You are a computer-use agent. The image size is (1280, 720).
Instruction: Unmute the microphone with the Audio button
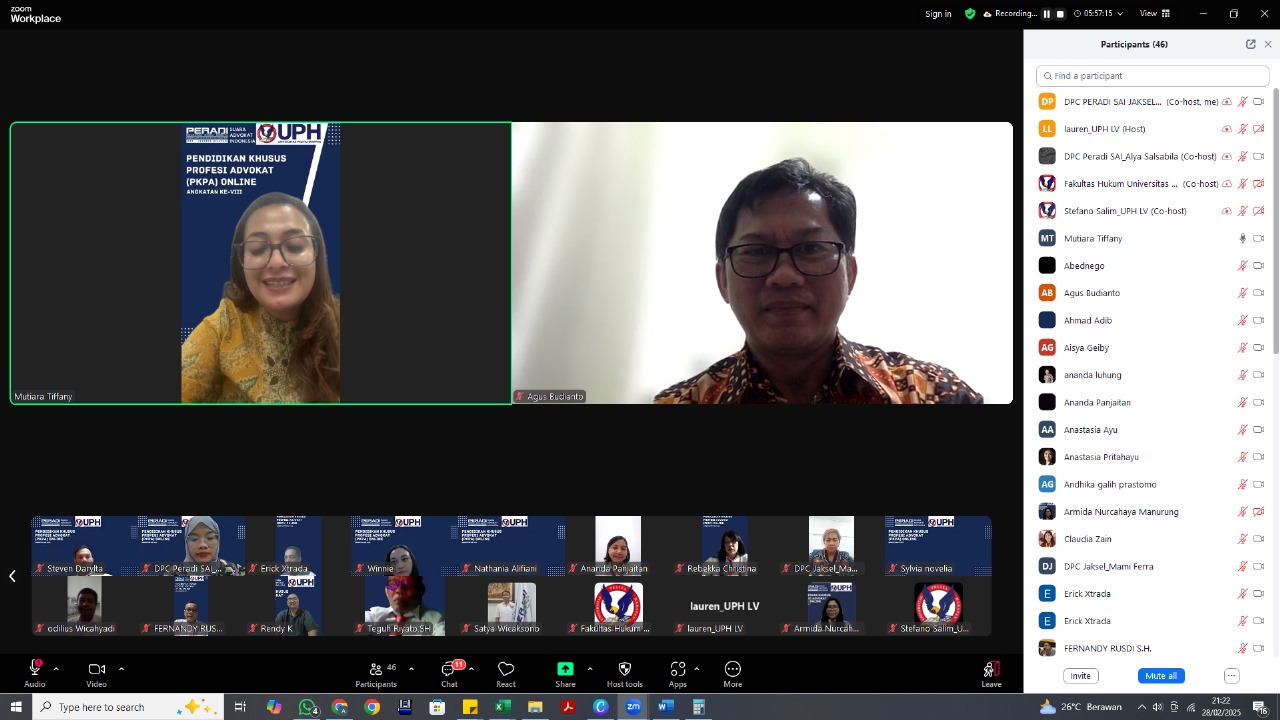35,674
